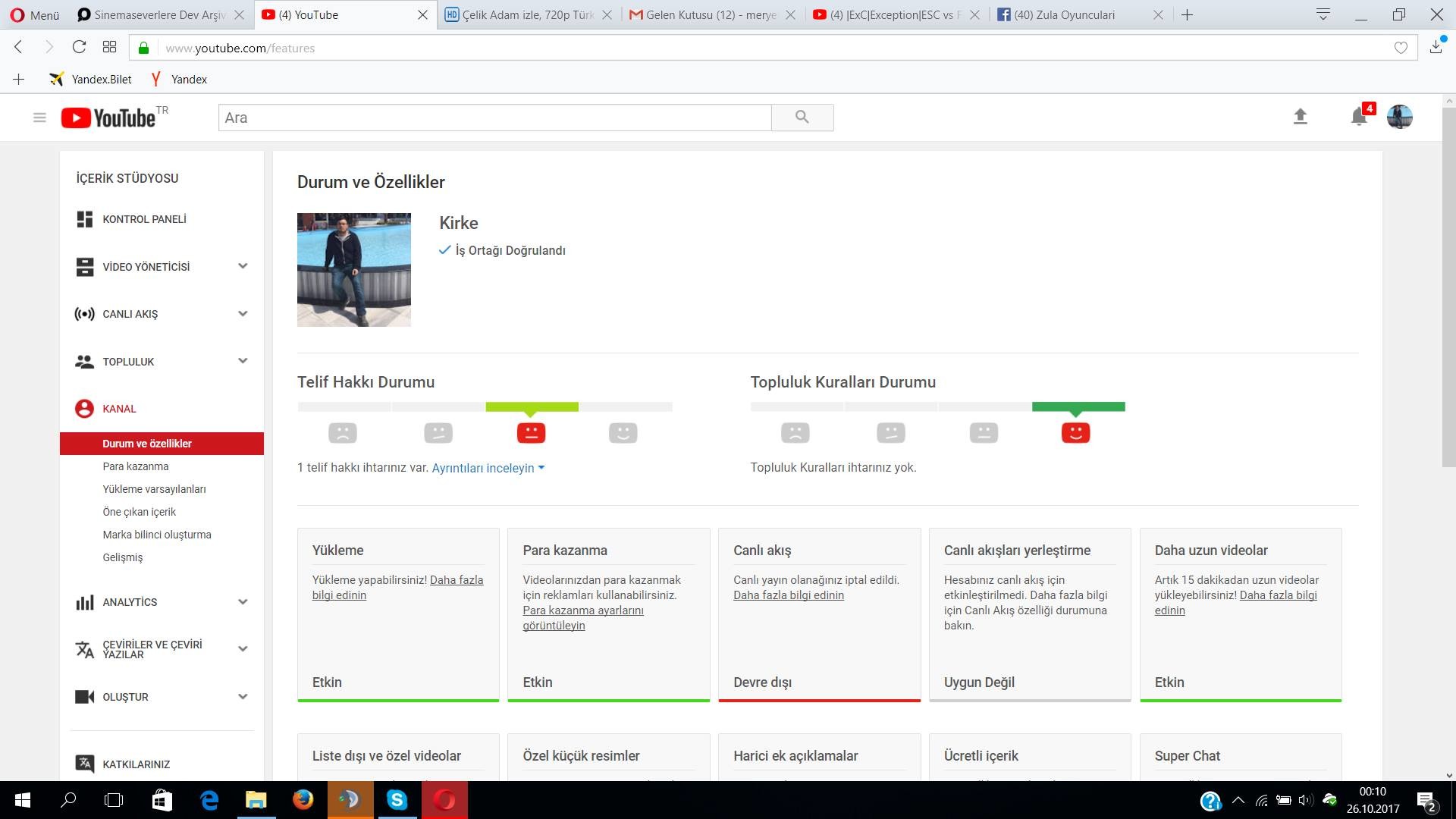Screen dimensions: 1456x819
Task: Expand the Canlı Akış section
Action: coord(243,314)
